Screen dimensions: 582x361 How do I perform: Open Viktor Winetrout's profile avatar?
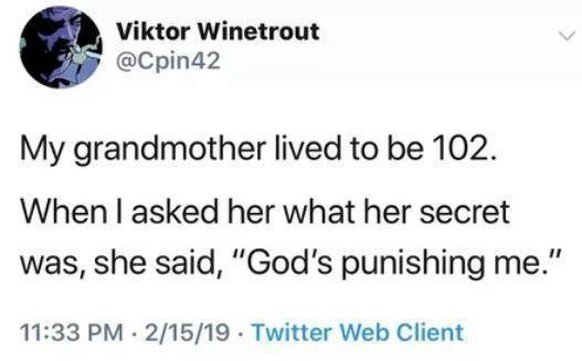click(61, 47)
